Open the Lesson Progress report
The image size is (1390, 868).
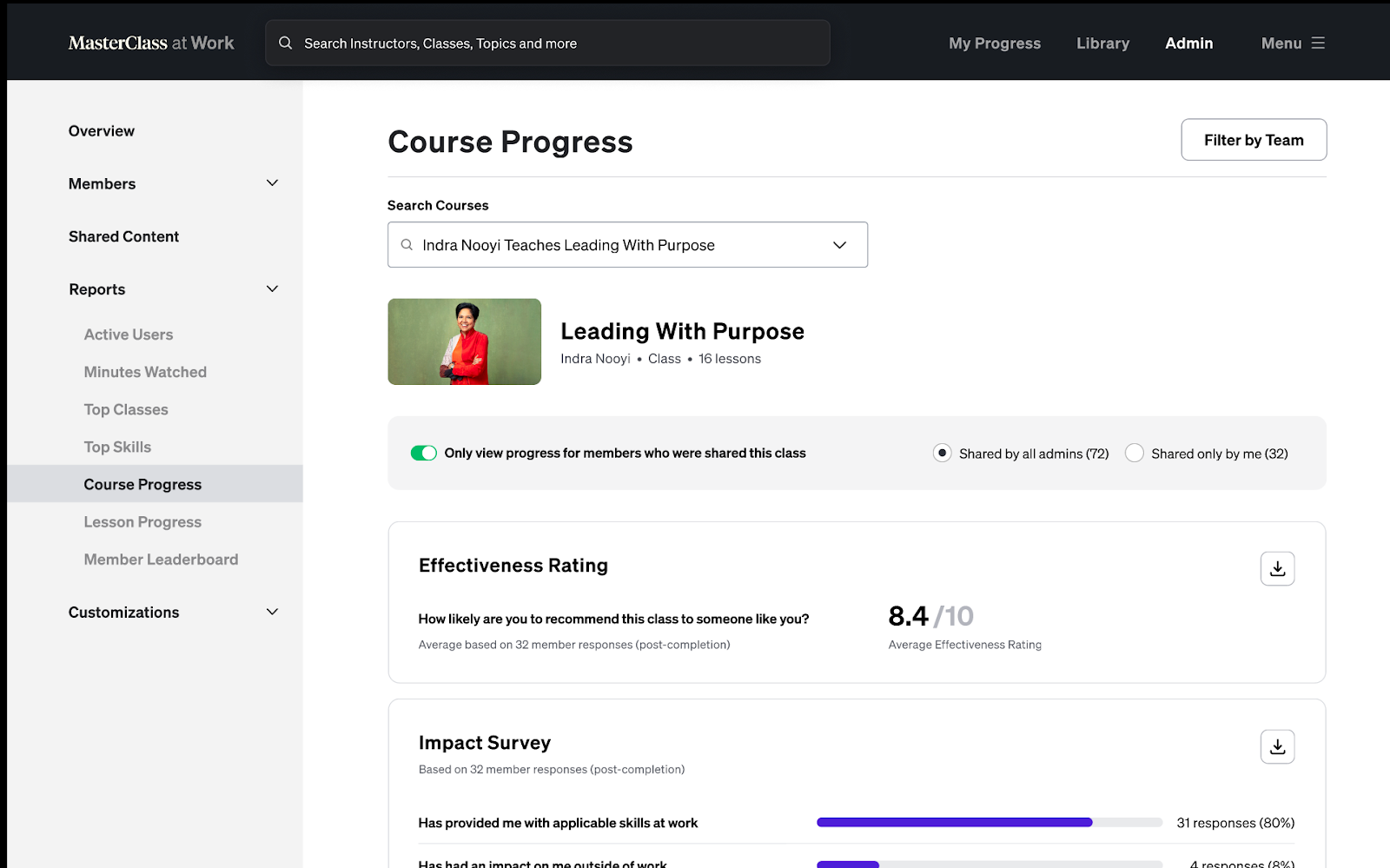142,522
